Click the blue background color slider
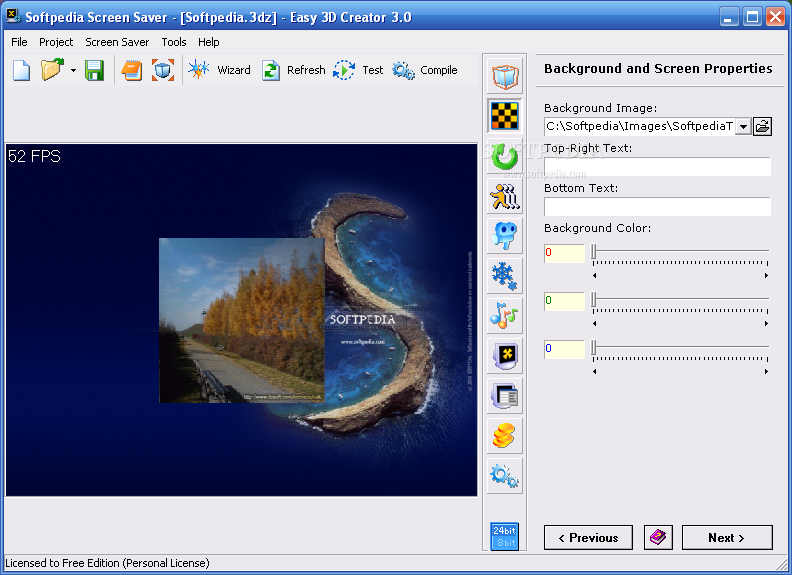 [680, 350]
